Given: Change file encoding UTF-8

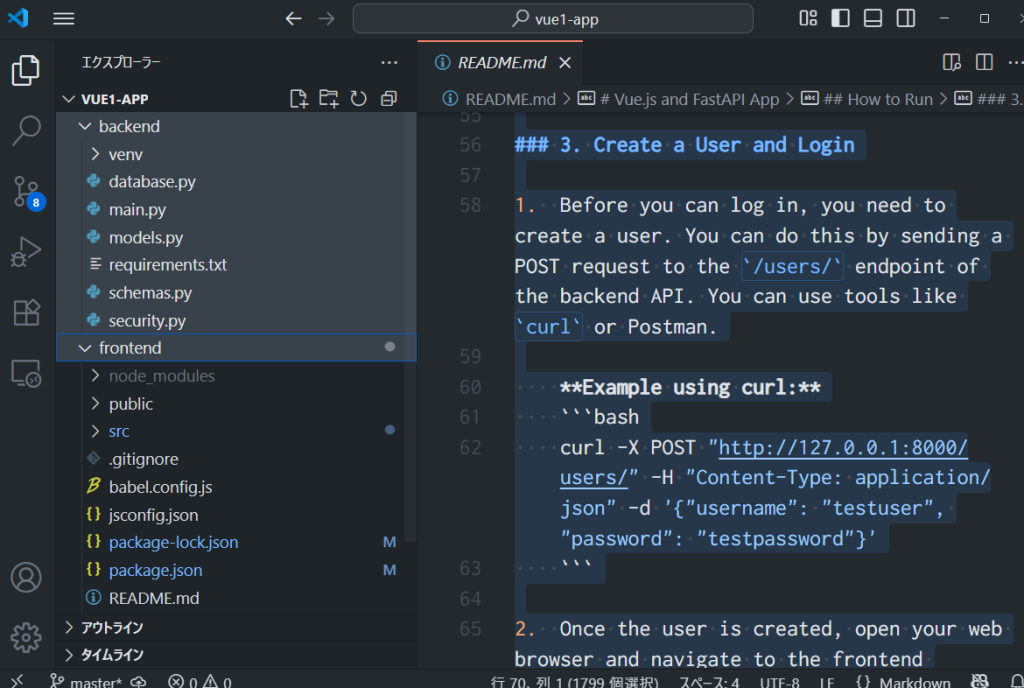Looking at the screenshot, I should [779, 681].
